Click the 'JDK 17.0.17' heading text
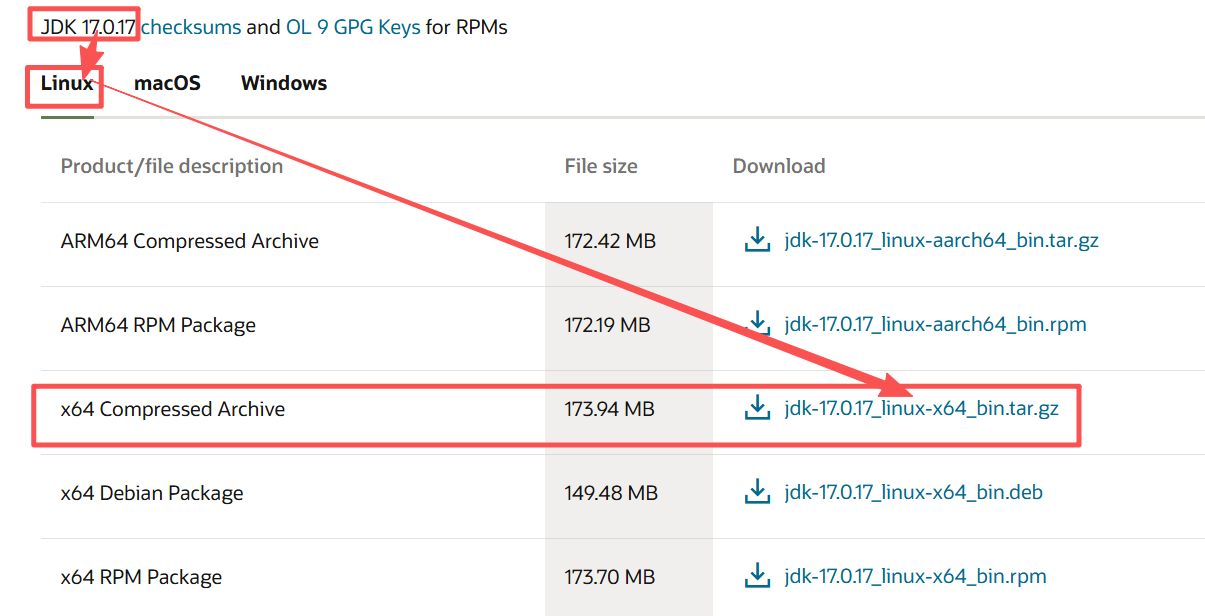The image size is (1205, 616). click(88, 27)
